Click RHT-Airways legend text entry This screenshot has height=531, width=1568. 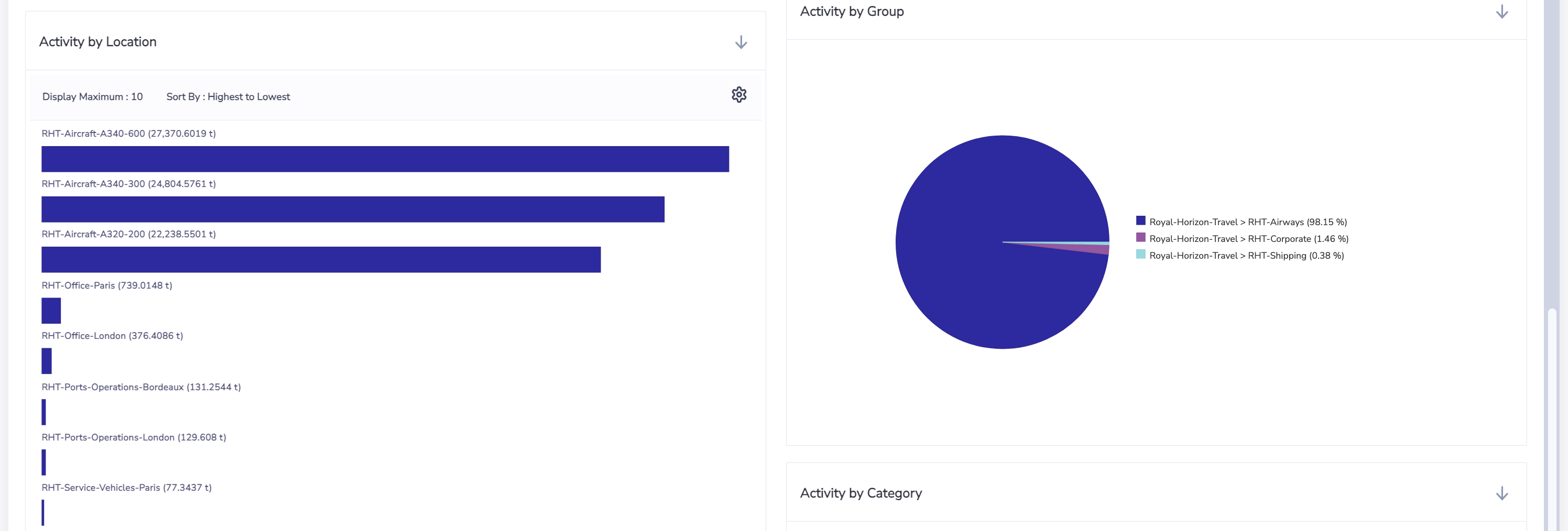pos(1247,222)
